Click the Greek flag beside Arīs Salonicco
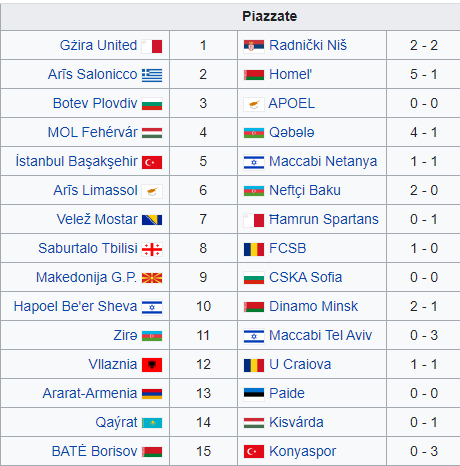460x466 pixels. click(x=152, y=75)
